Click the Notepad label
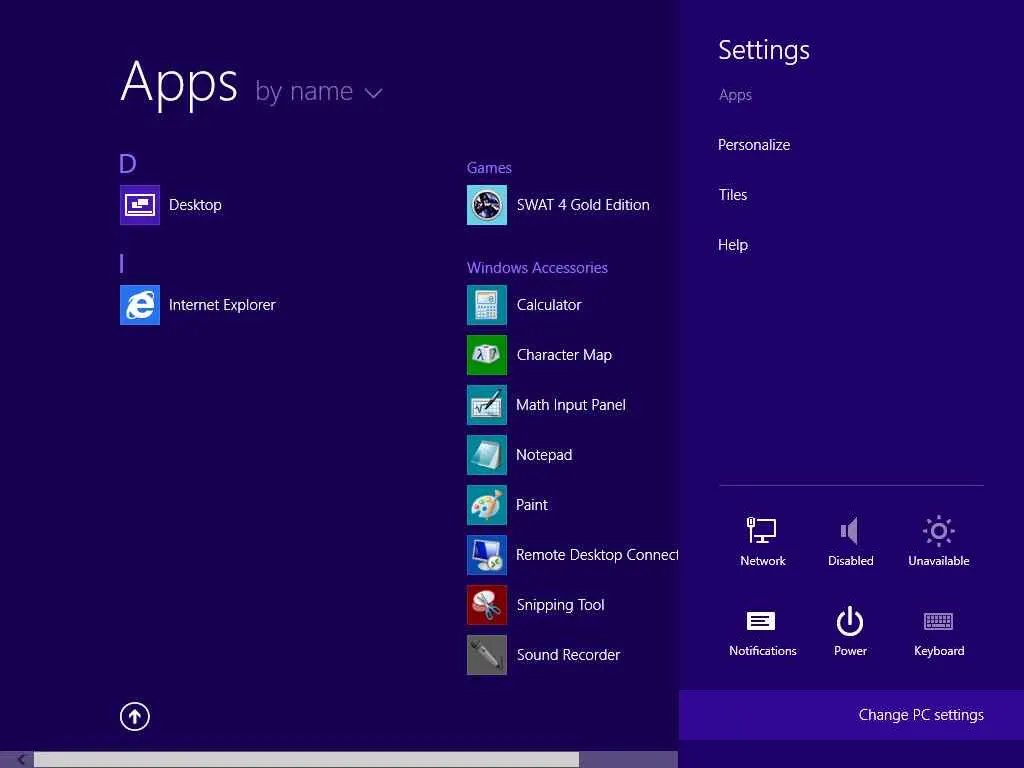Screen dimensions: 1024x768 pyautogui.click(x=544, y=455)
